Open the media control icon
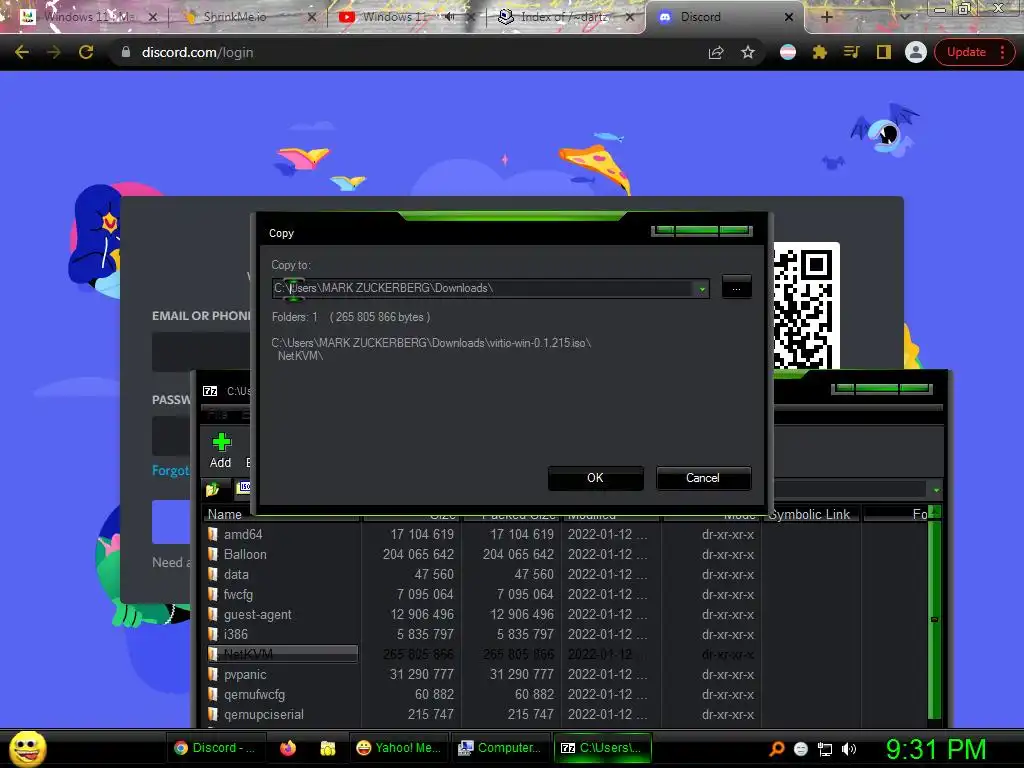Viewport: 1024px width, 768px height. 852,52
